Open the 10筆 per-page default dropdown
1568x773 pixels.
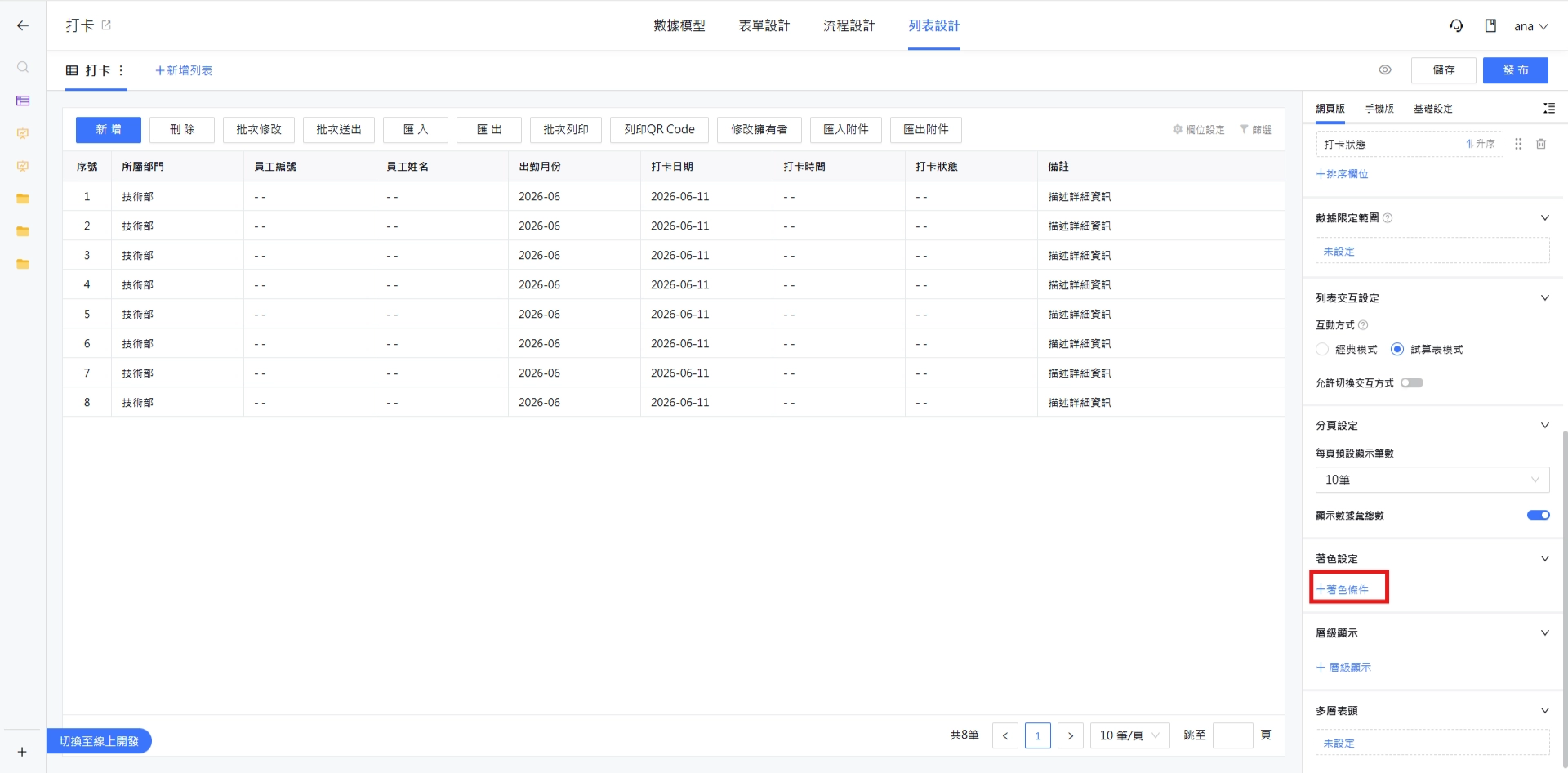1432,480
